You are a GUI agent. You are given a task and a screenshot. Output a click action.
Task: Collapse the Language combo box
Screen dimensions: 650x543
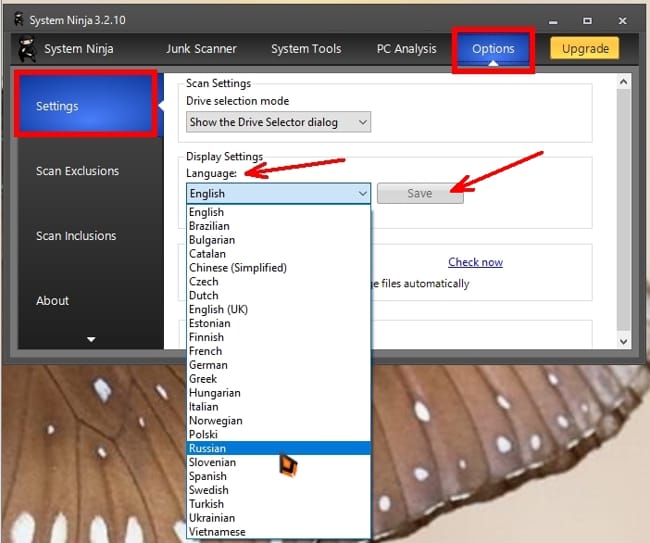click(278, 194)
